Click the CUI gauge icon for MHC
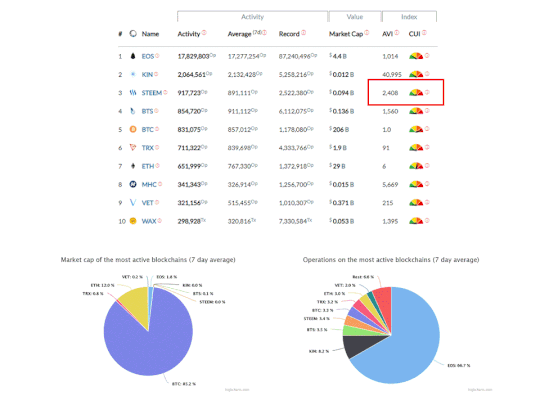The image size is (540, 405). pyautogui.click(x=416, y=184)
